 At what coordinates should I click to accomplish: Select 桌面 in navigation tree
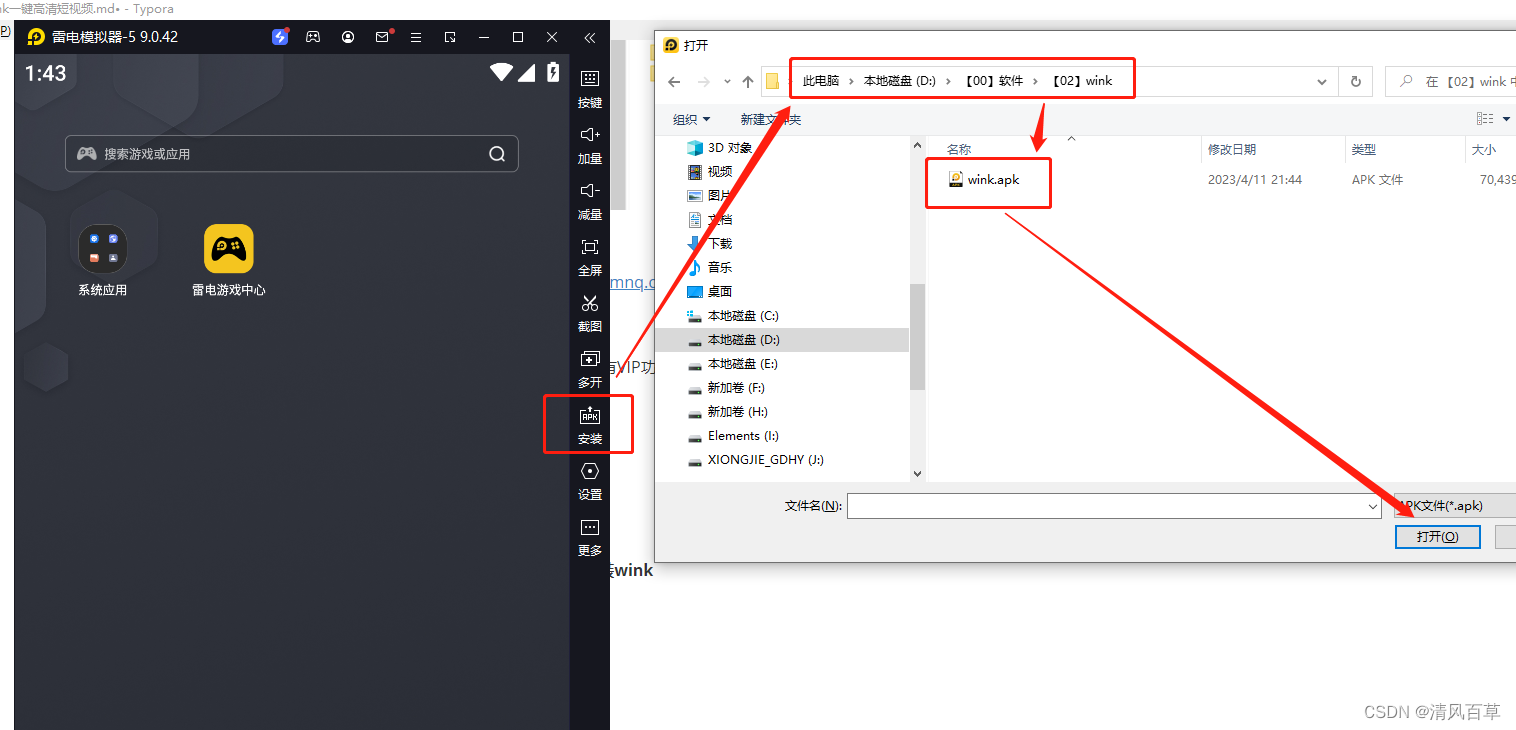pos(710,292)
